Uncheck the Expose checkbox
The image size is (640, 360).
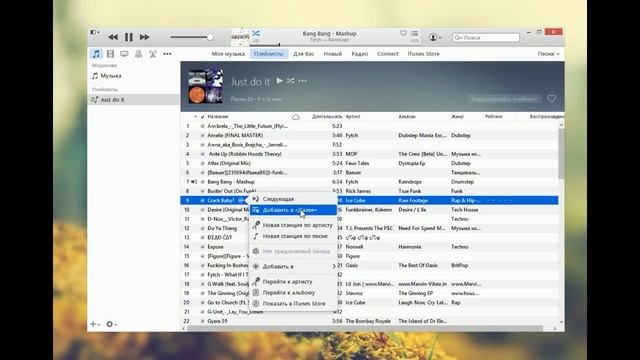202,247
